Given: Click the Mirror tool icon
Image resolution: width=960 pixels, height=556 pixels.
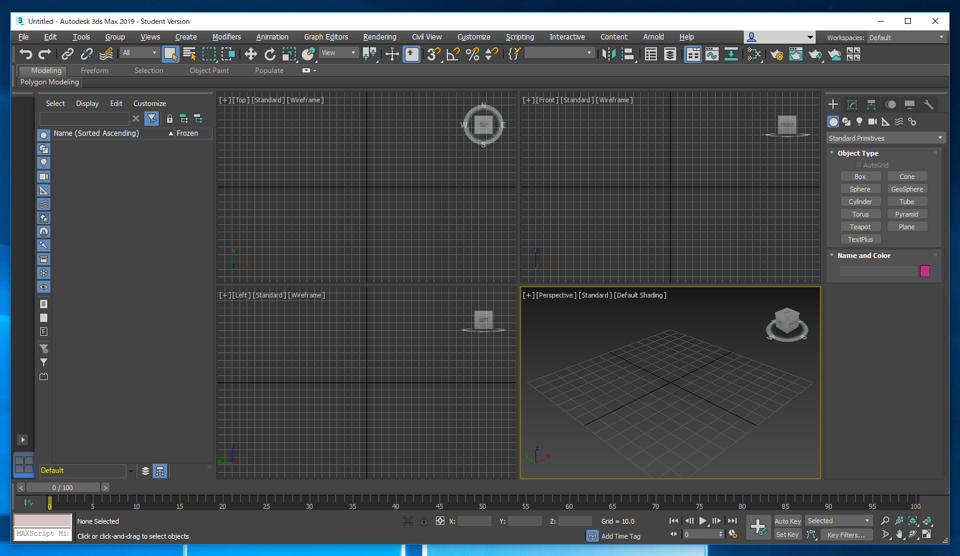Looking at the screenshot, I should click(608, 54).
